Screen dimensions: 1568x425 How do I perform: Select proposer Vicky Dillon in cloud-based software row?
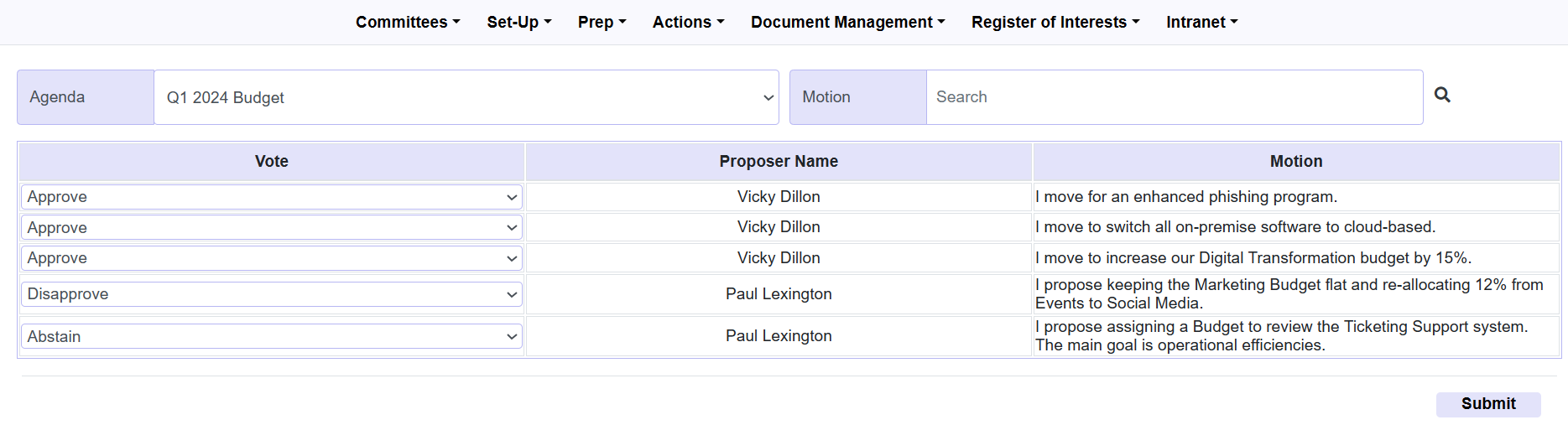point(779,227)
